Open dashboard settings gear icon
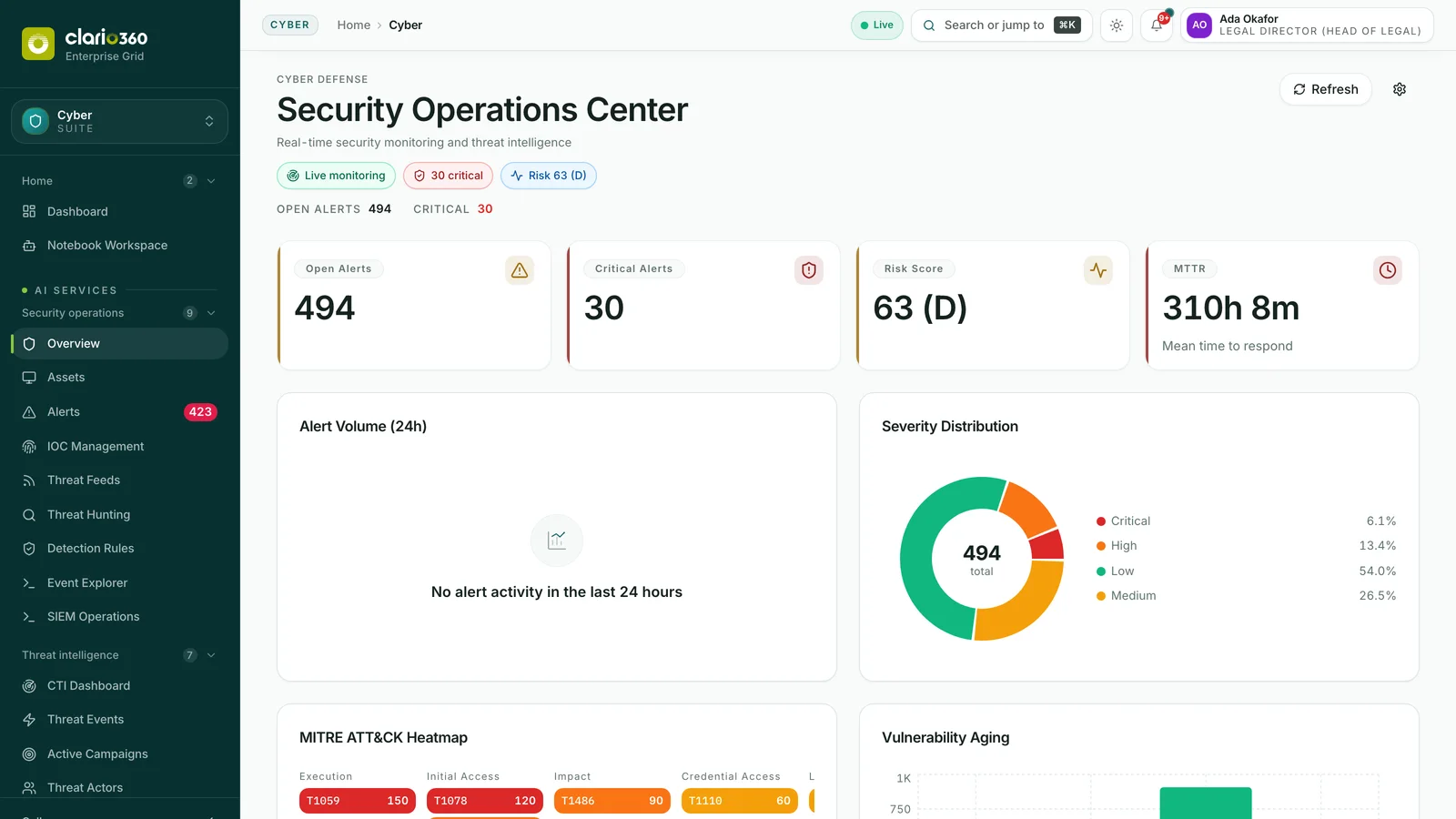Viewport: 1456px width, 819px height. [1400, 89]
